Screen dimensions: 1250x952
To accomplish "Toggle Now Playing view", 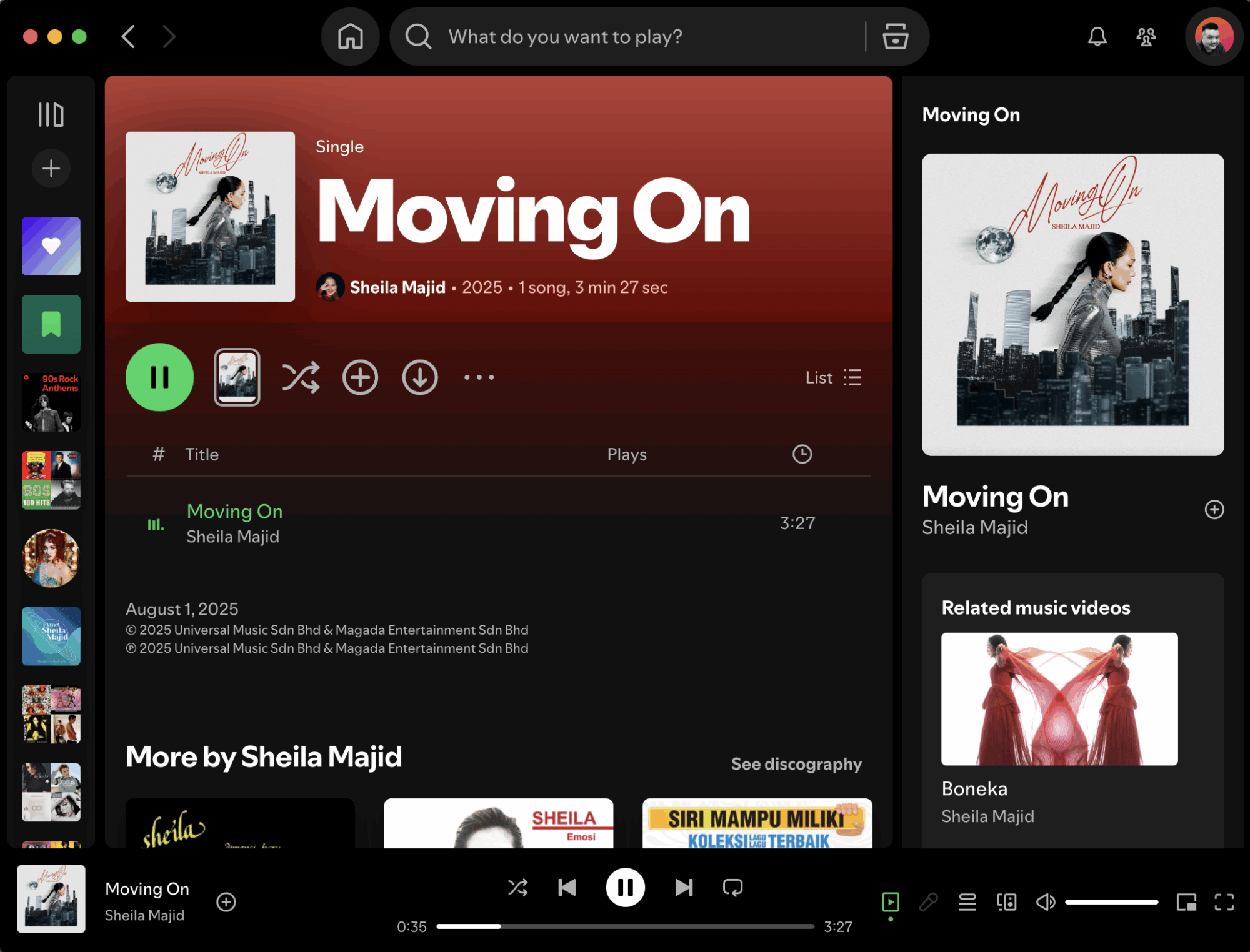I will 890,902.
